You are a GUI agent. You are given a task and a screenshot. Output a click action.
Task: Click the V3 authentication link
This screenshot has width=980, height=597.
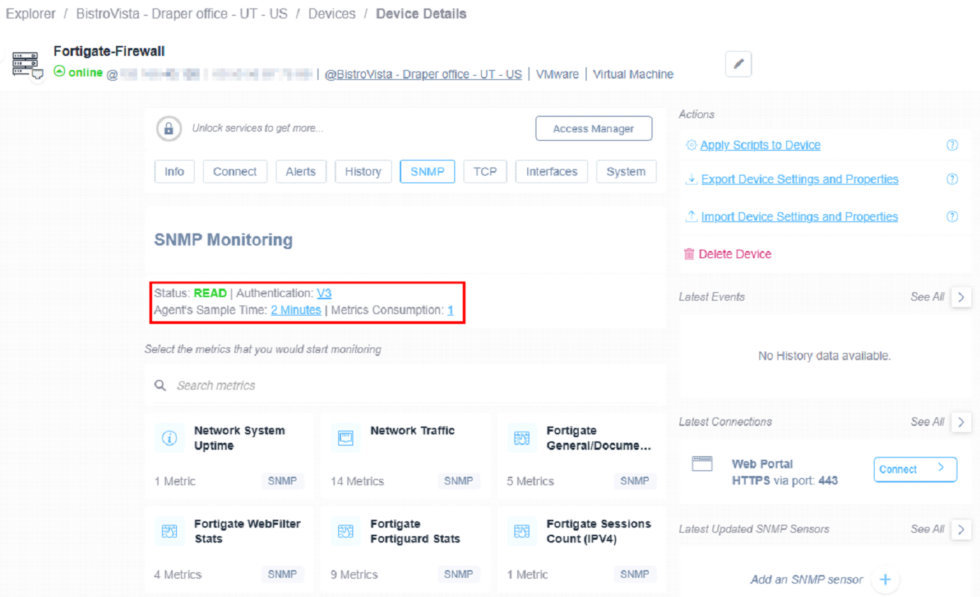[324, 293]
